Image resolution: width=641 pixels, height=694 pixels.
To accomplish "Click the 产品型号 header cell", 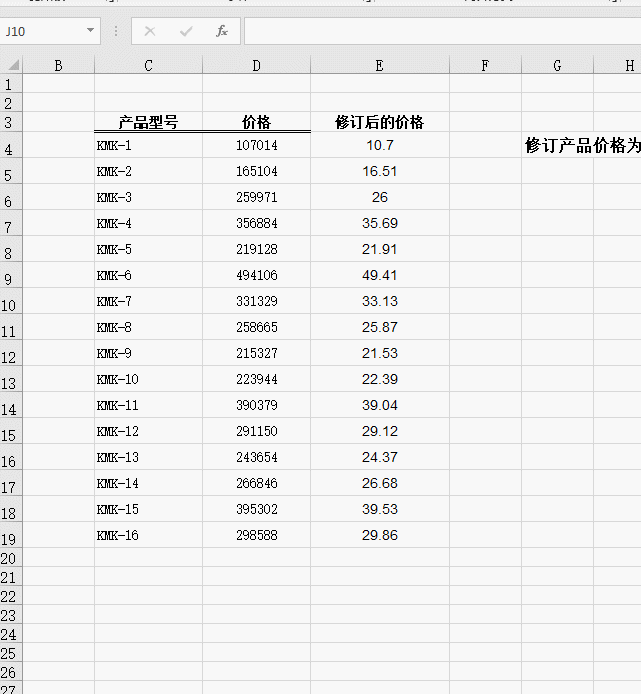I will (x=148, y=122).
